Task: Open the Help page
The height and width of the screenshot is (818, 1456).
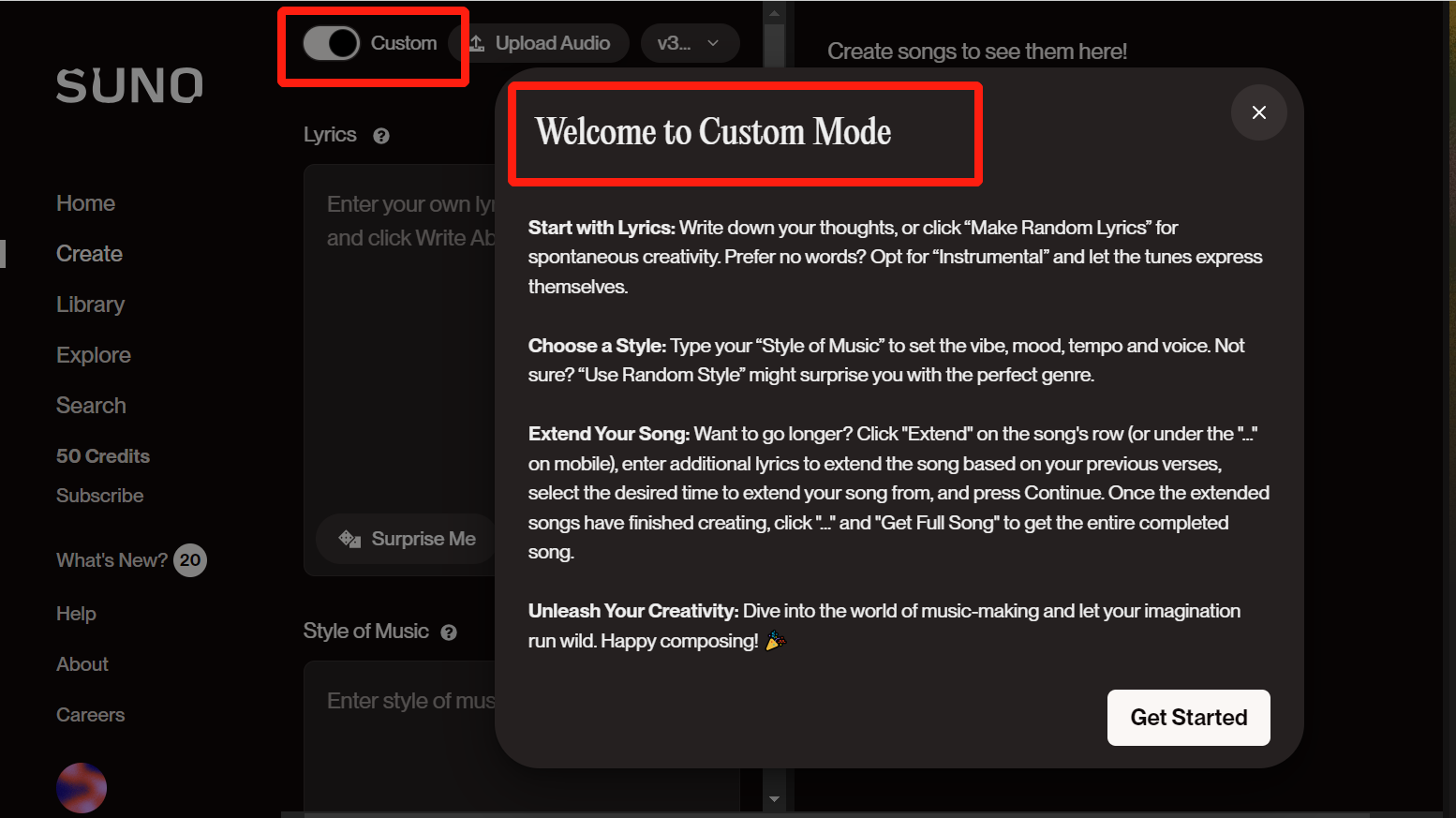Action: [x=76, y=614]
